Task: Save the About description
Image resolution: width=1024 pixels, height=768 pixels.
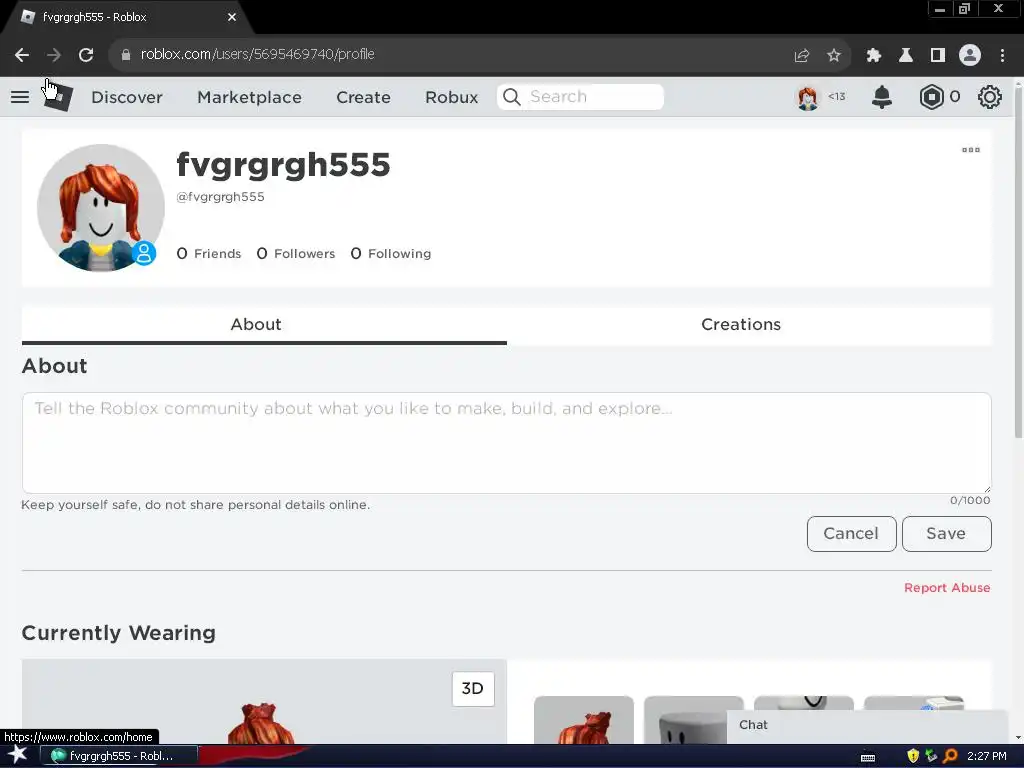Action: point(946,534)
